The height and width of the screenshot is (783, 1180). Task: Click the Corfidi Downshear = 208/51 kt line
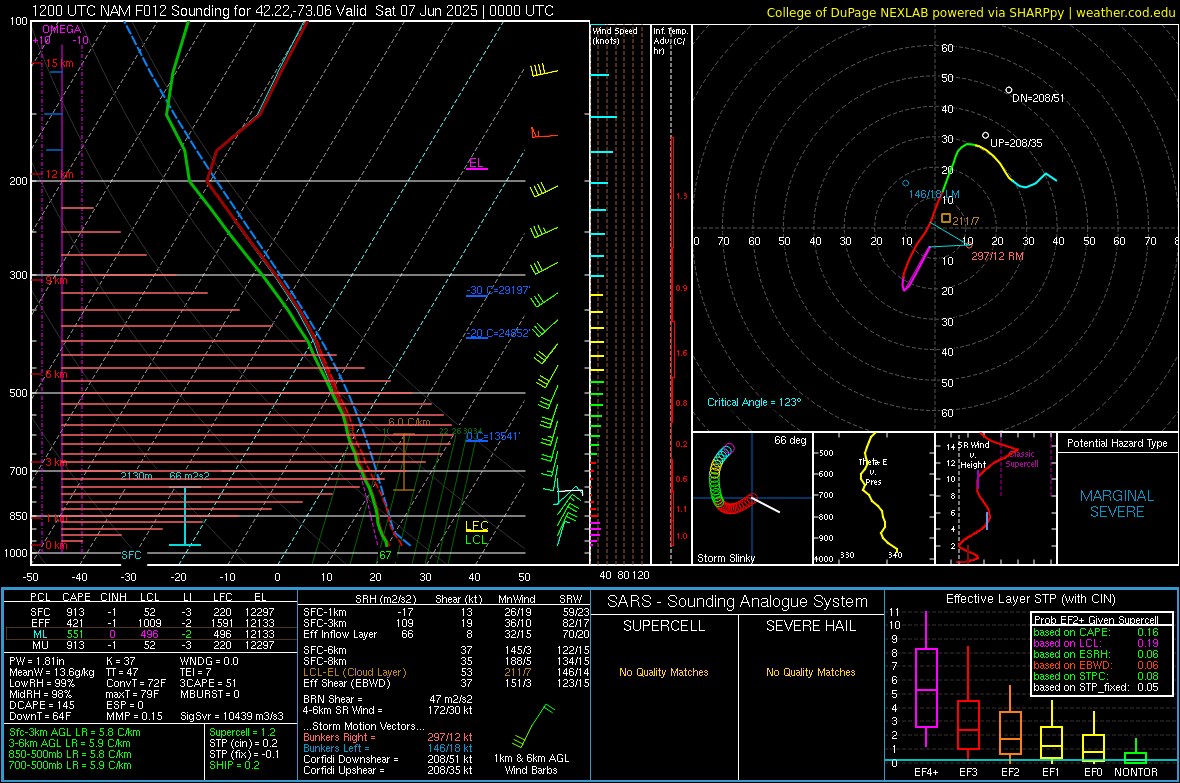point(388,759)
